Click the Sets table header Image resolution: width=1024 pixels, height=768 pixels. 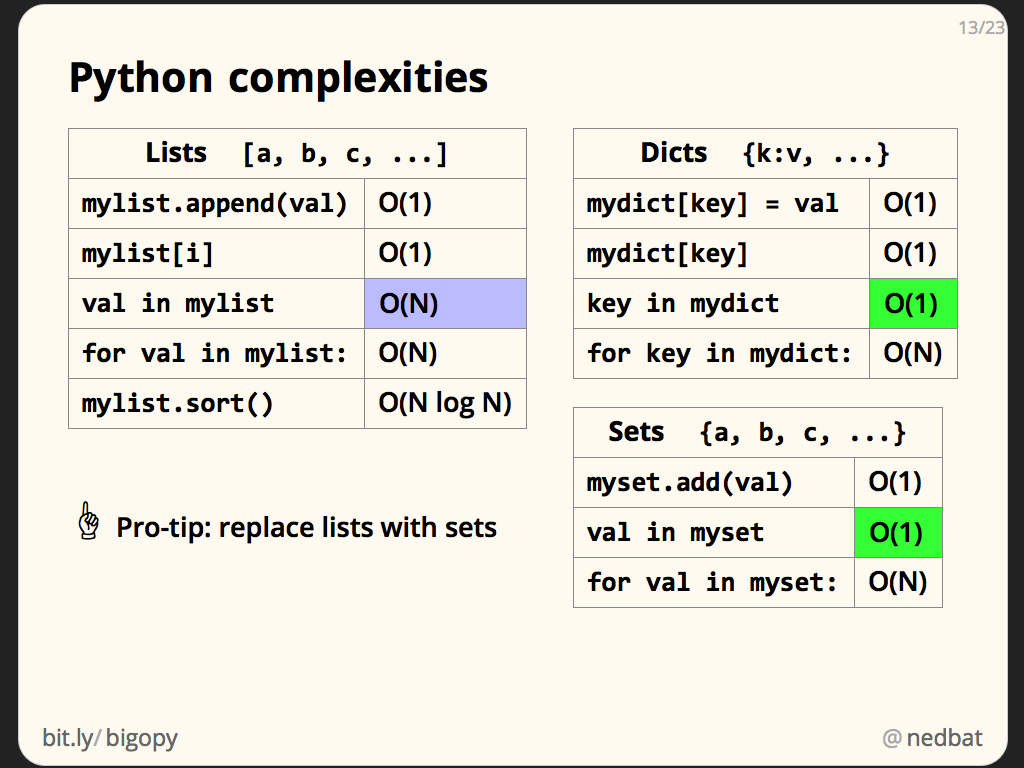pyautogui.click(x=757, y=433)
